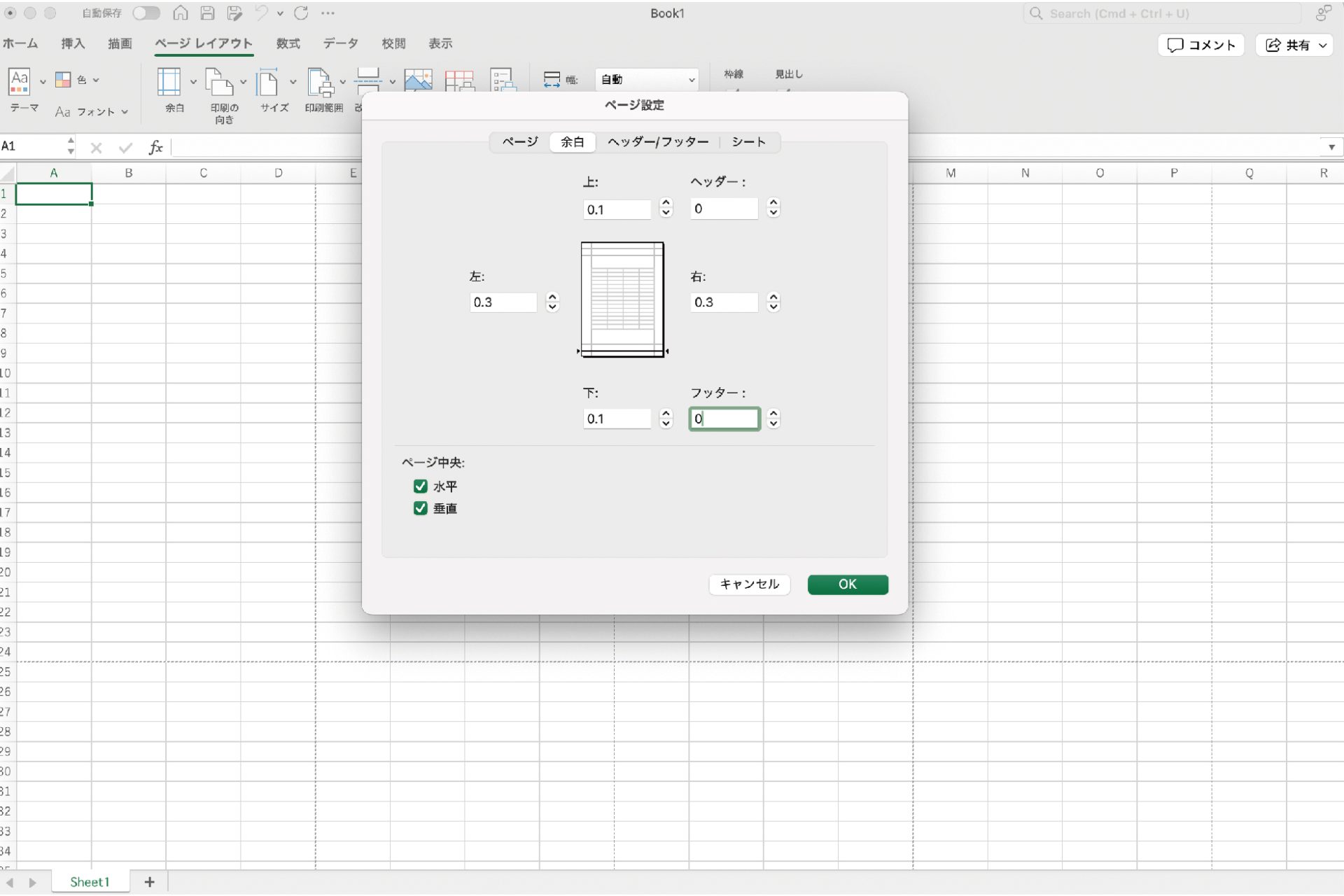This screenshot has width=1344, height=896.
Task: Toggle the 自動保存 autosave switch
Action: (146, 13)
